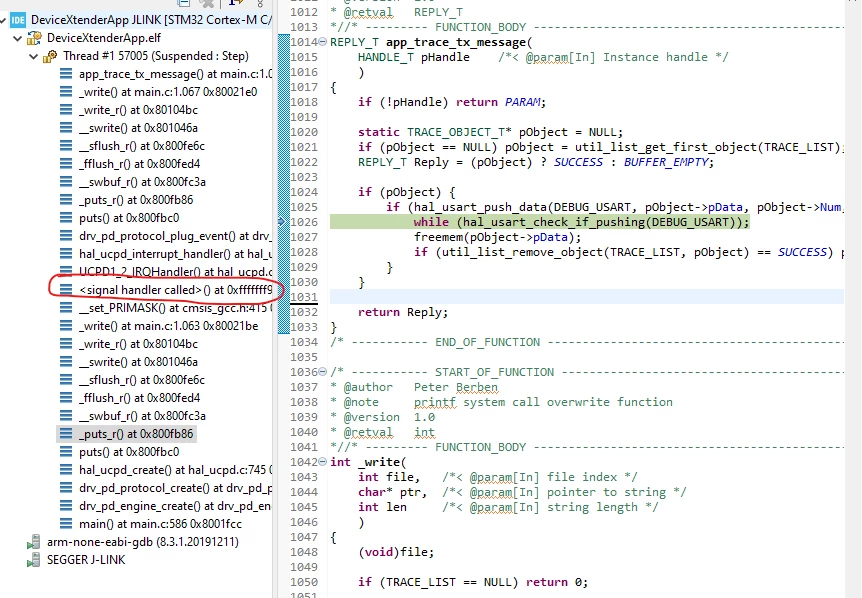862x598 pixels.
Task: Click the blue range indicator bar beside code
Action: (x=284, y=184)
